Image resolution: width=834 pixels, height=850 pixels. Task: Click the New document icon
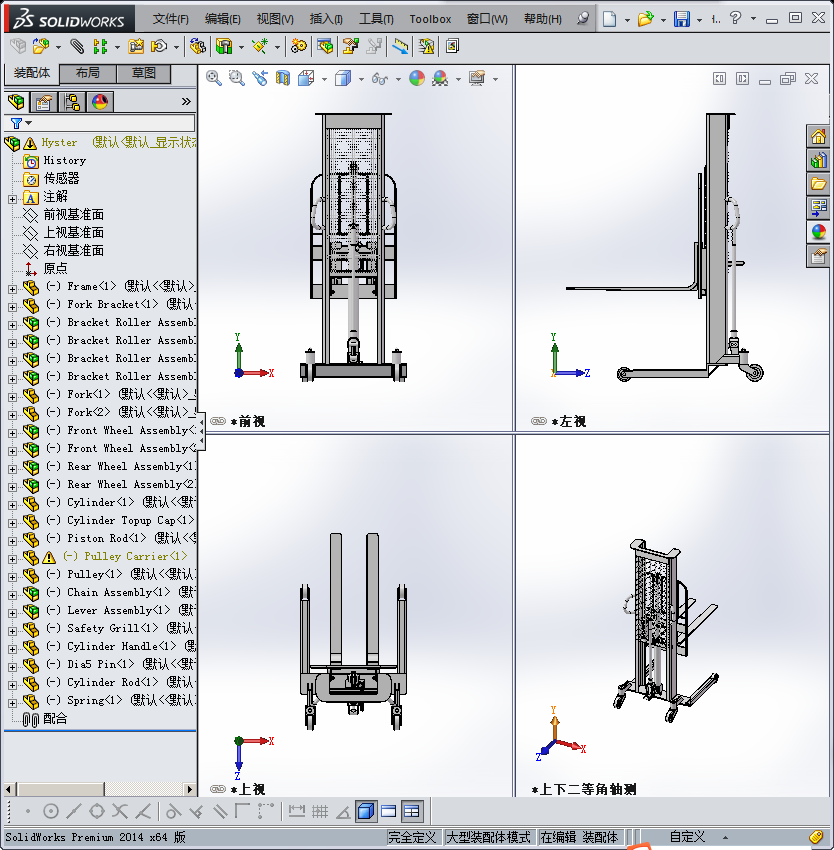pyautogui.click(x=610, y=19)
